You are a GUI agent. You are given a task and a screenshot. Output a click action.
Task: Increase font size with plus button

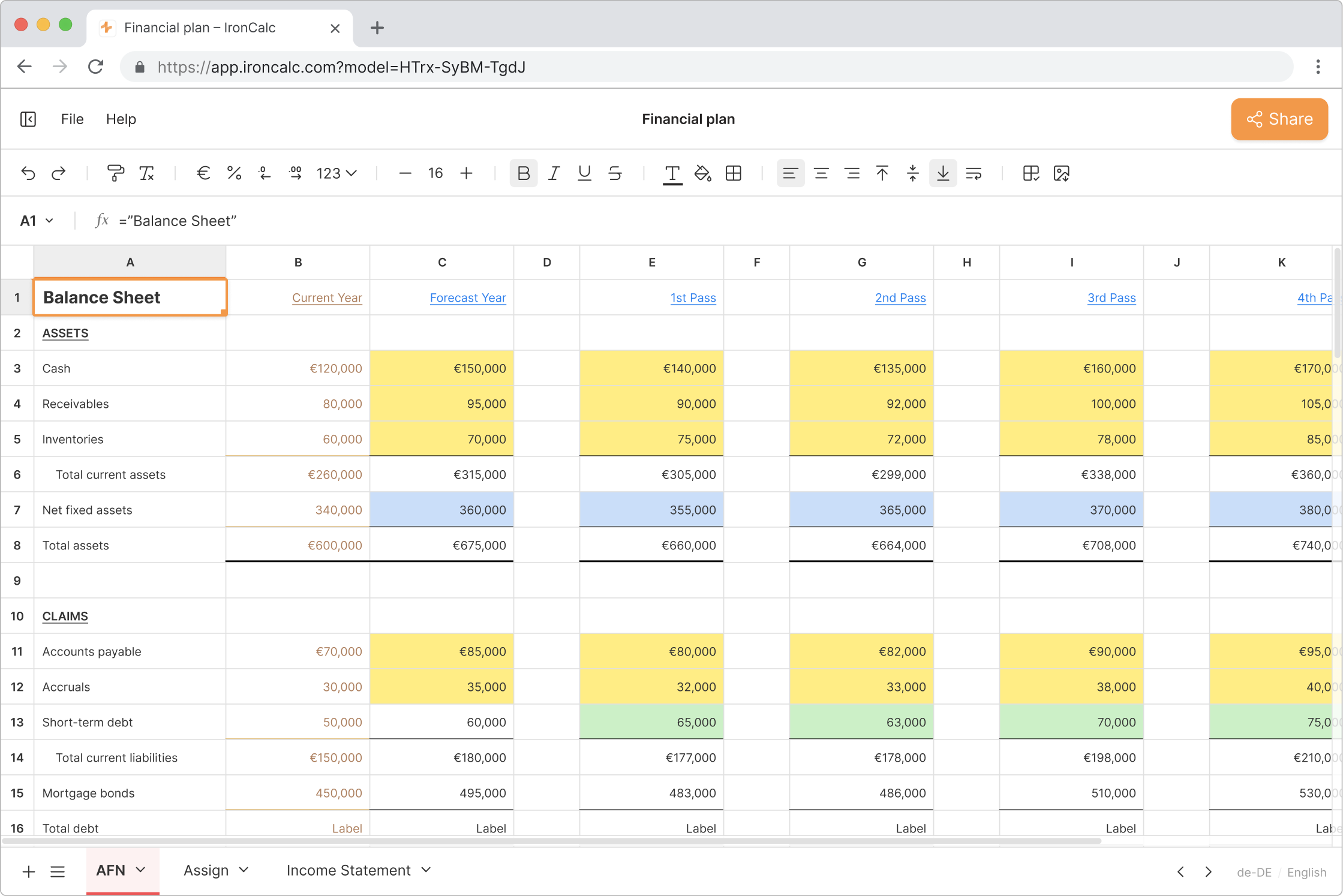pyautogui.click(x=466, y=173)
